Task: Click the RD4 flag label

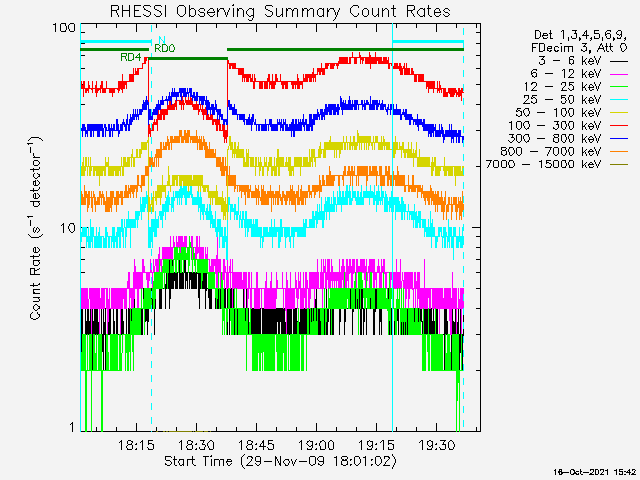Action: click(x=131, y=57)
